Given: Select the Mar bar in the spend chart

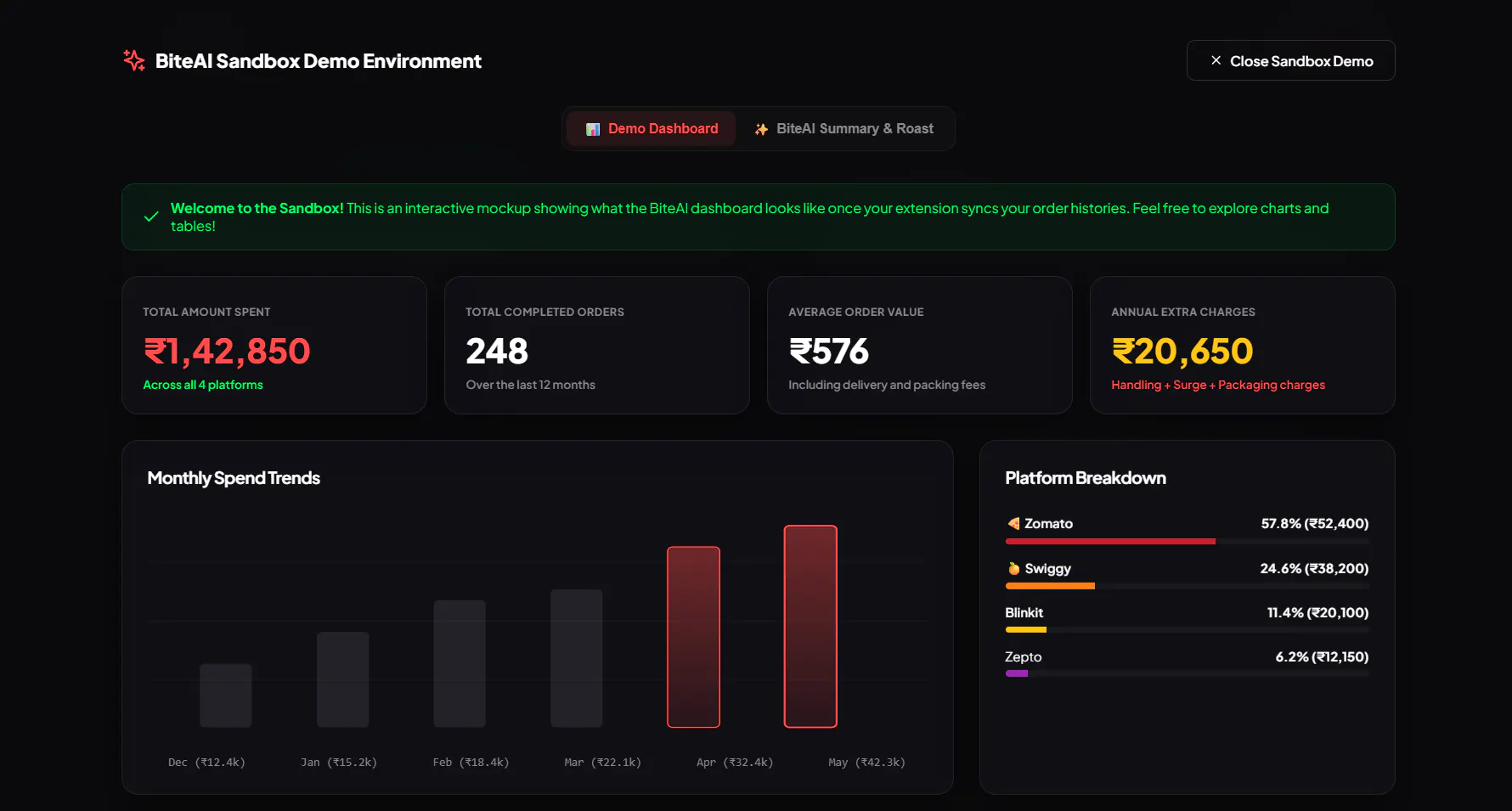Looking at the screenshot, I should (x=577, y=658).
